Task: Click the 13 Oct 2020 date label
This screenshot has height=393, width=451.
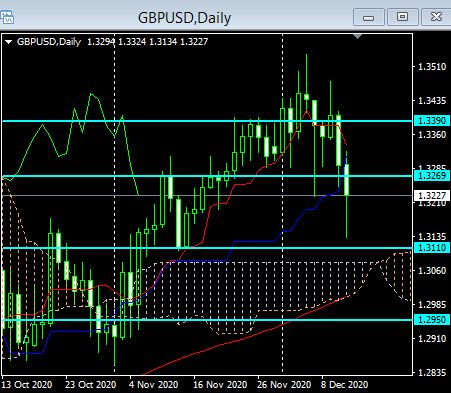Action: coord(27,385)
